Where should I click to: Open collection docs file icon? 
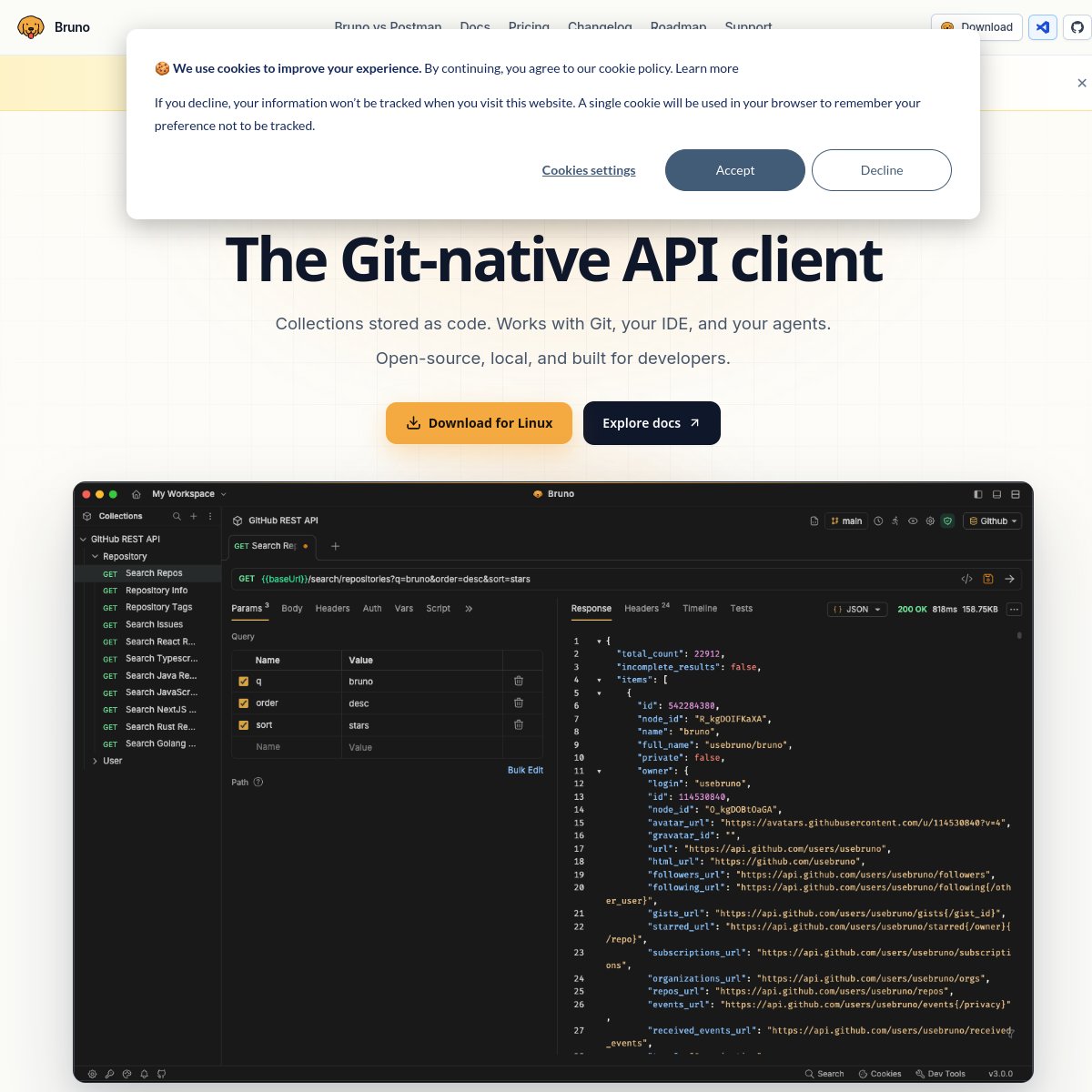click(x=814, y=521)
